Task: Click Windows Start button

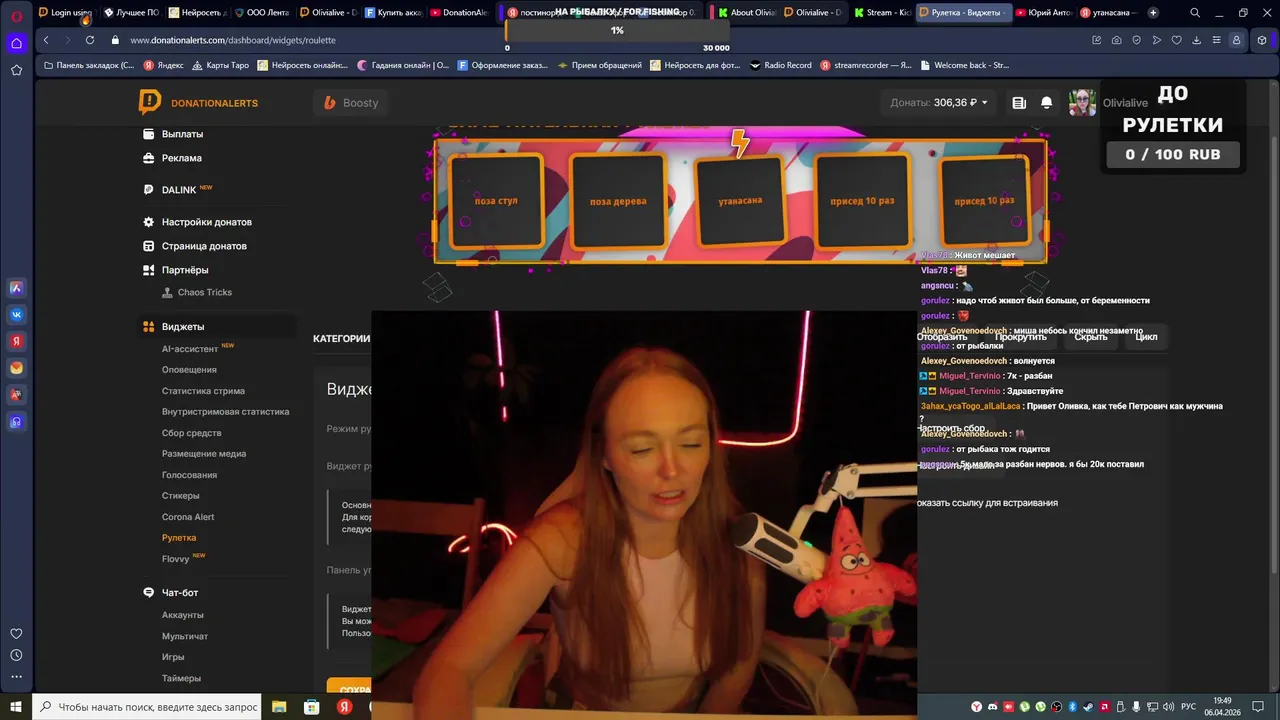Action: (16, 707)
